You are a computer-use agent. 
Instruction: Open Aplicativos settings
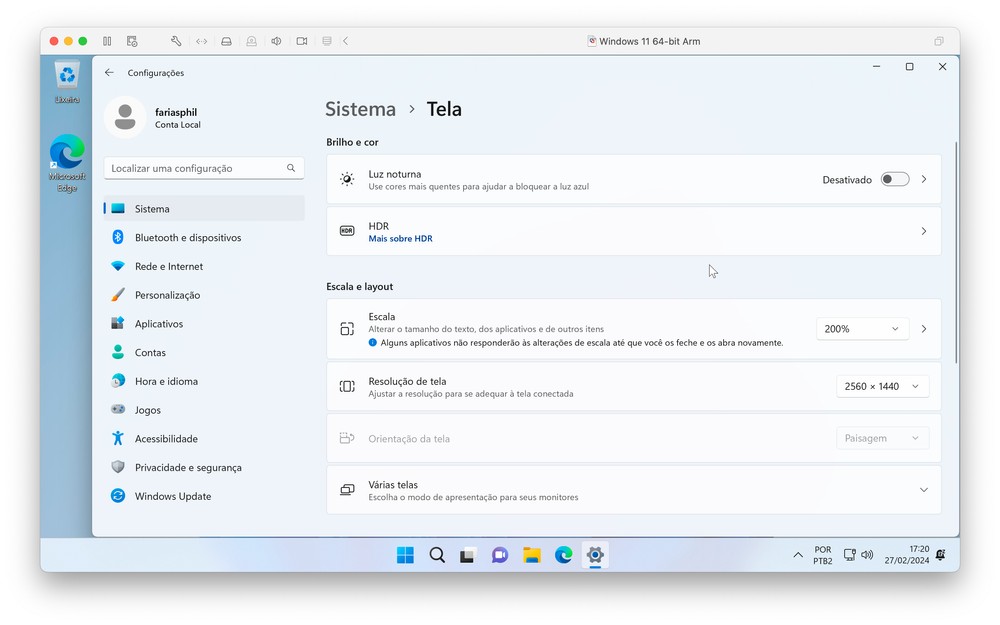(204, 323)
